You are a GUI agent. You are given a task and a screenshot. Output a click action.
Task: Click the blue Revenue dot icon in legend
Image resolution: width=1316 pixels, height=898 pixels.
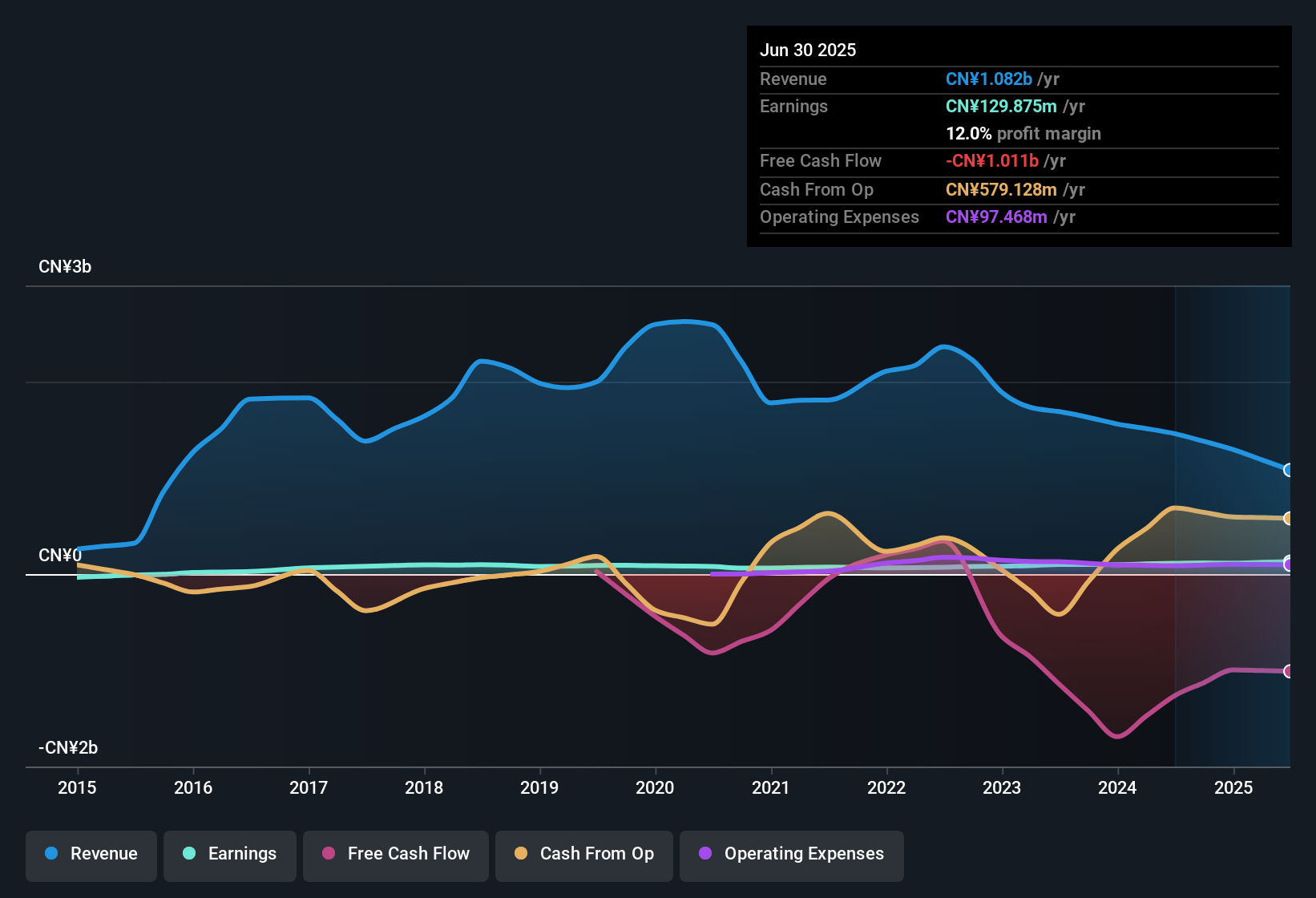(50, 854)
